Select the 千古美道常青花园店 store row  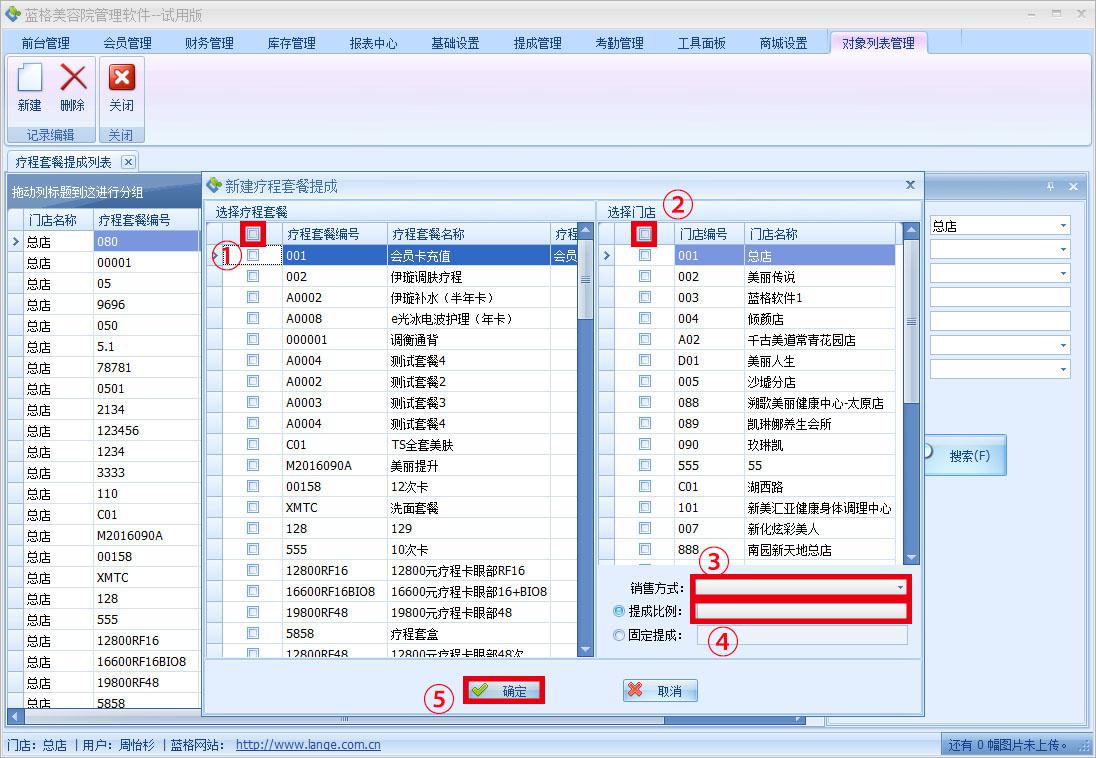pos(747,339)
